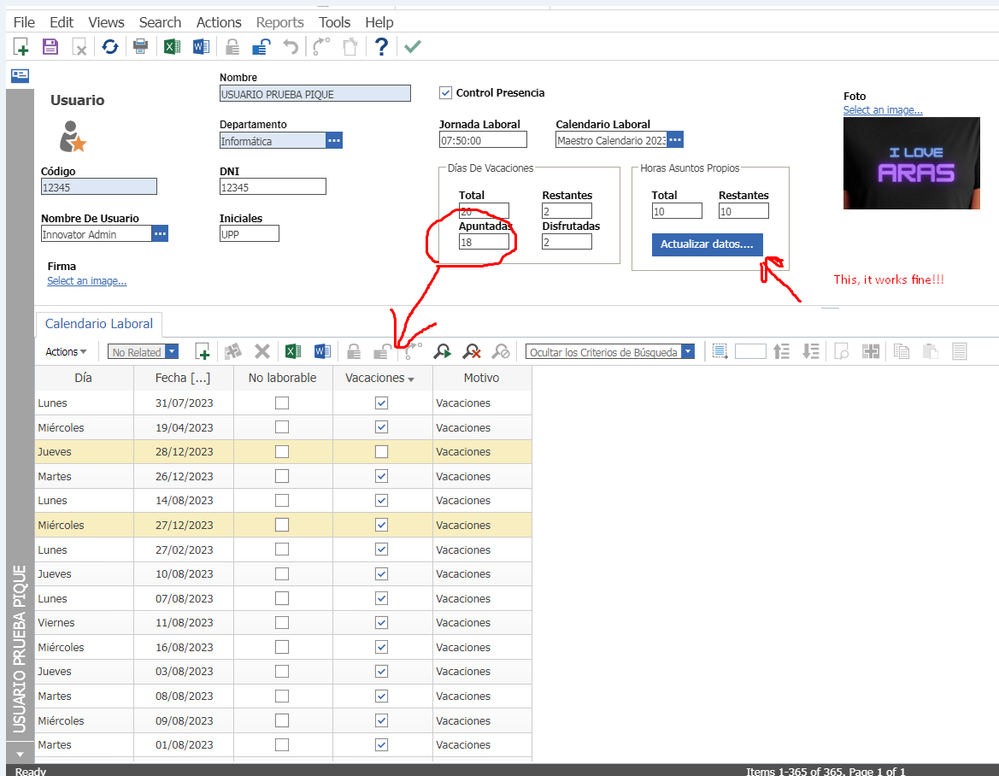Screen dimensions: 999x776
Task: Delete the relationship row with the X icon
Action: tap(262, 352)
